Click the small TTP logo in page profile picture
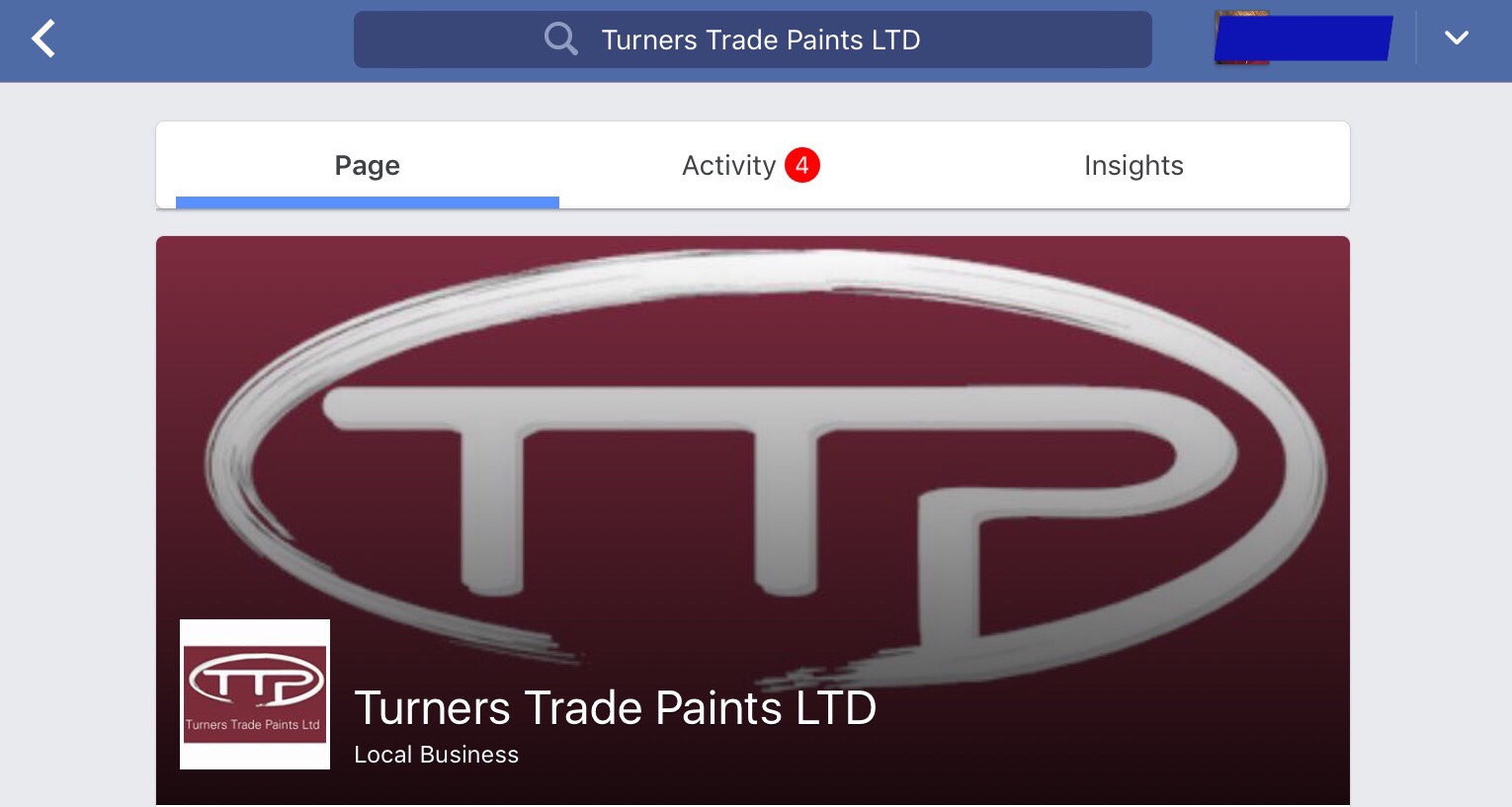The image size is (1512, 807). [255, 681]
